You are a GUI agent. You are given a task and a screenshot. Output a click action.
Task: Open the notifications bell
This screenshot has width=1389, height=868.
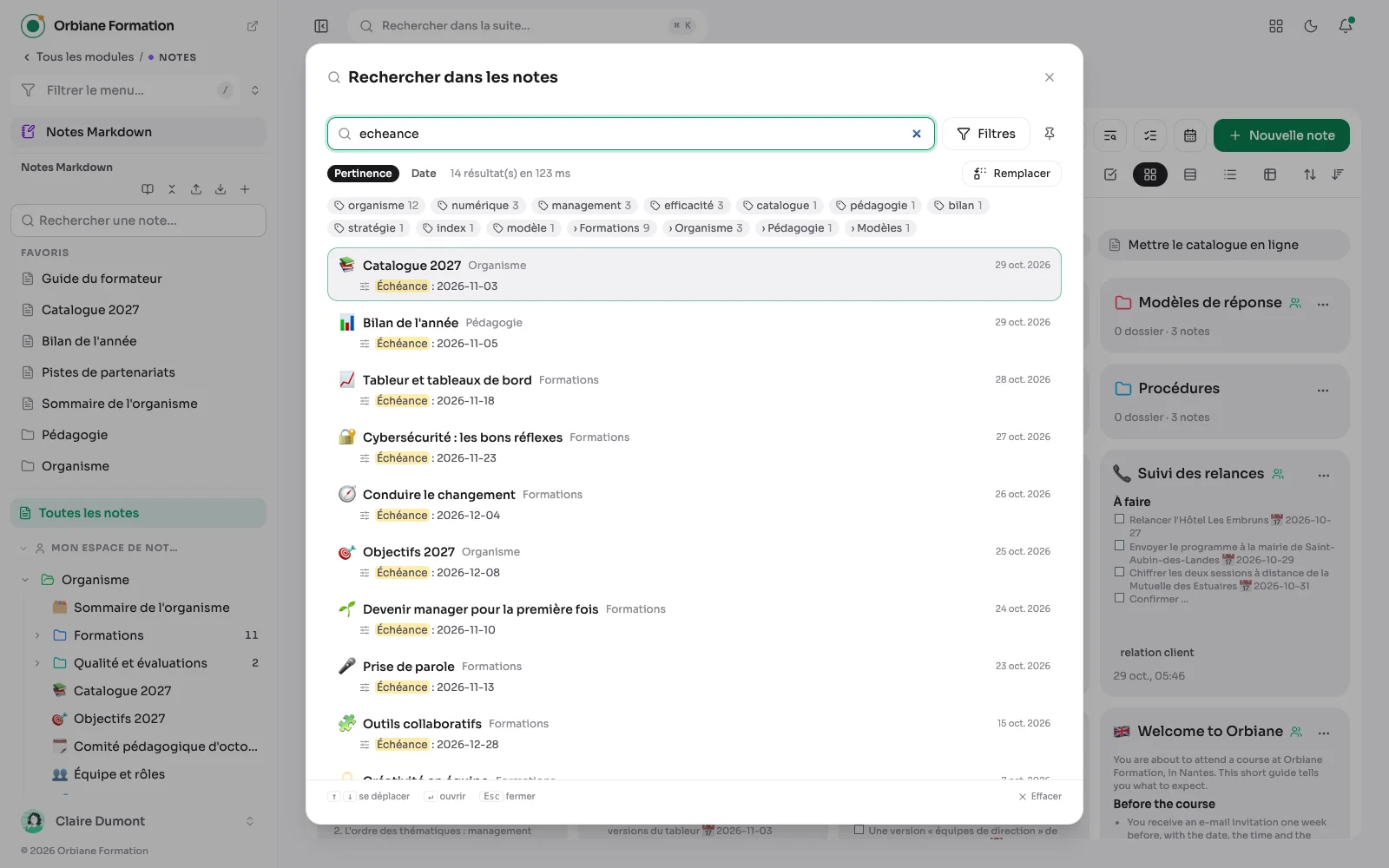coord(1346,26)
